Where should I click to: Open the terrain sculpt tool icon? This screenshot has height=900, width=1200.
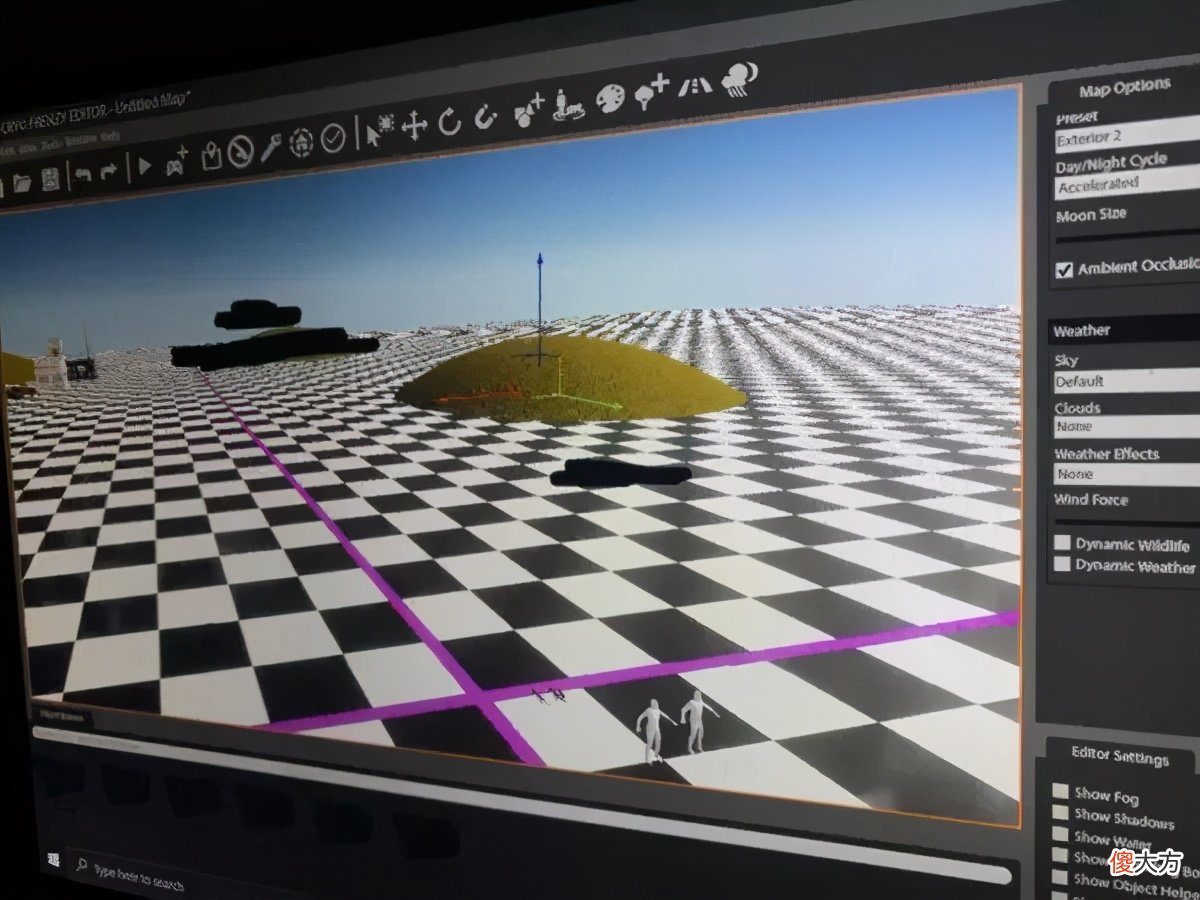(569, 104)
